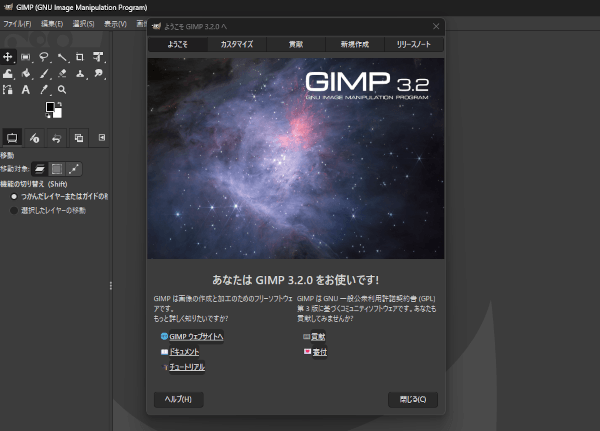The width and height of the screenshot is (600, 431).
Task: Select the Paintbrush tool
Action: point(44,73)
